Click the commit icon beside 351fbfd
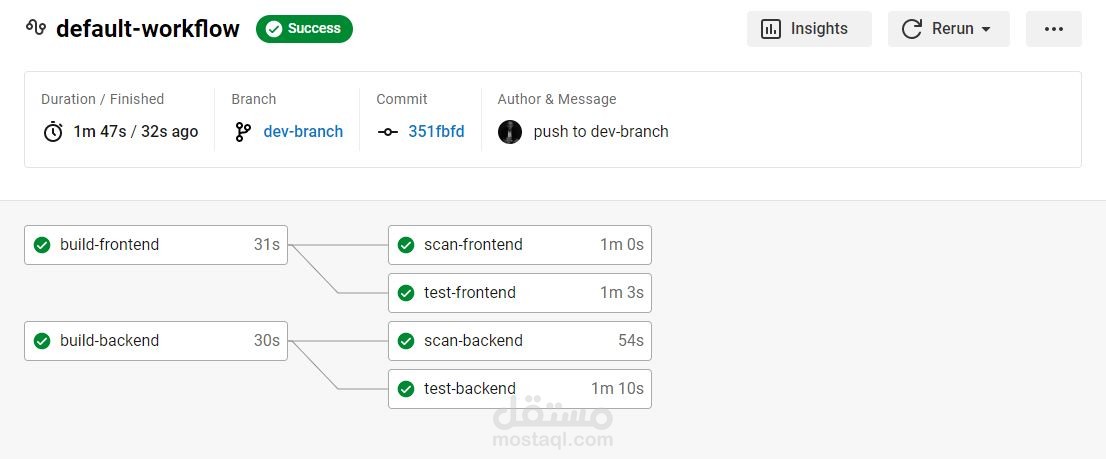Screen dimensions: 1106x459 (x=388, y=132)
